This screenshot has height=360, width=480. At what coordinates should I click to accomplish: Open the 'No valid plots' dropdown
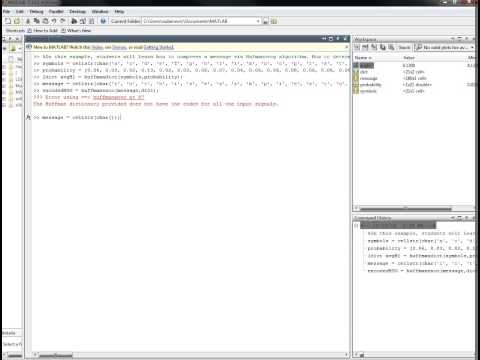pyautogui.click(x=445, y=47)
